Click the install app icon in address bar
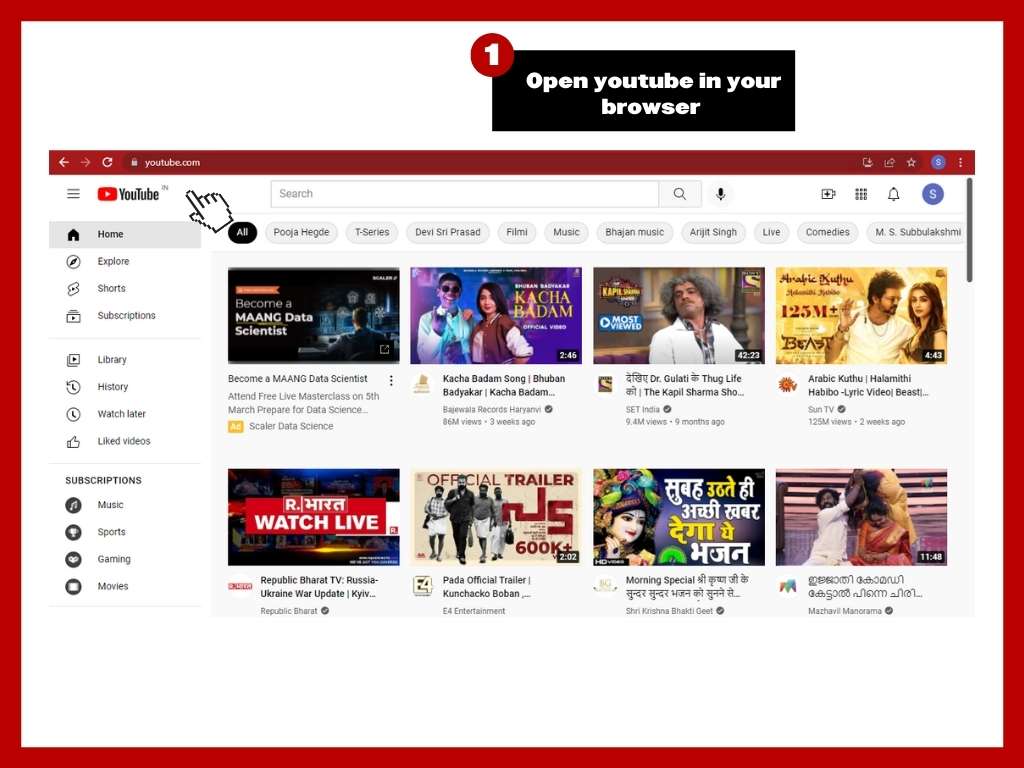The image size is (1024, 768). [x=867, y=163]
